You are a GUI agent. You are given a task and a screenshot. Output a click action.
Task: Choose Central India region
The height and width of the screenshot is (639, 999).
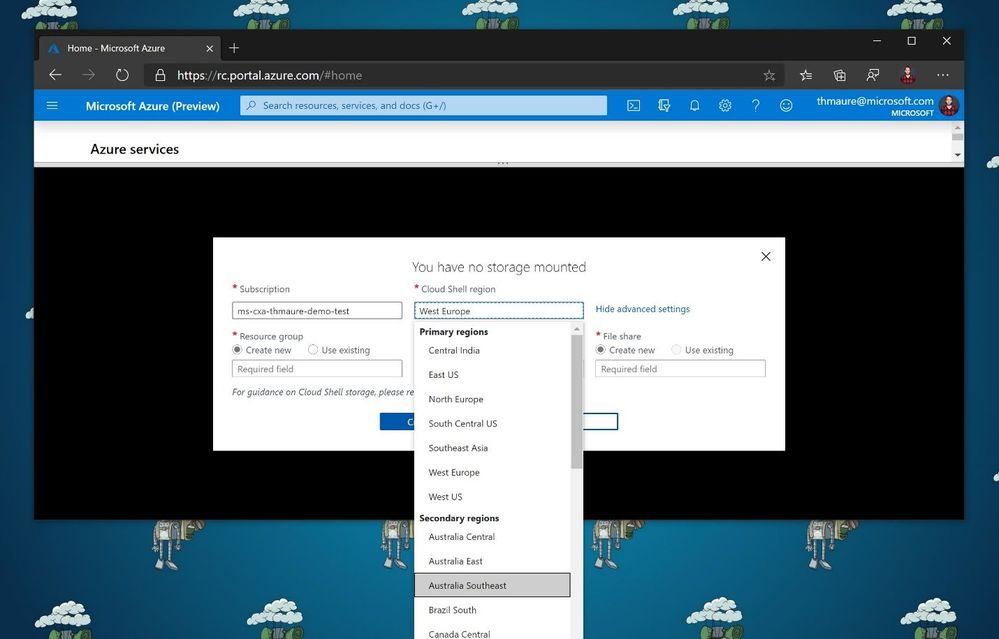click(x=492, y=350)
